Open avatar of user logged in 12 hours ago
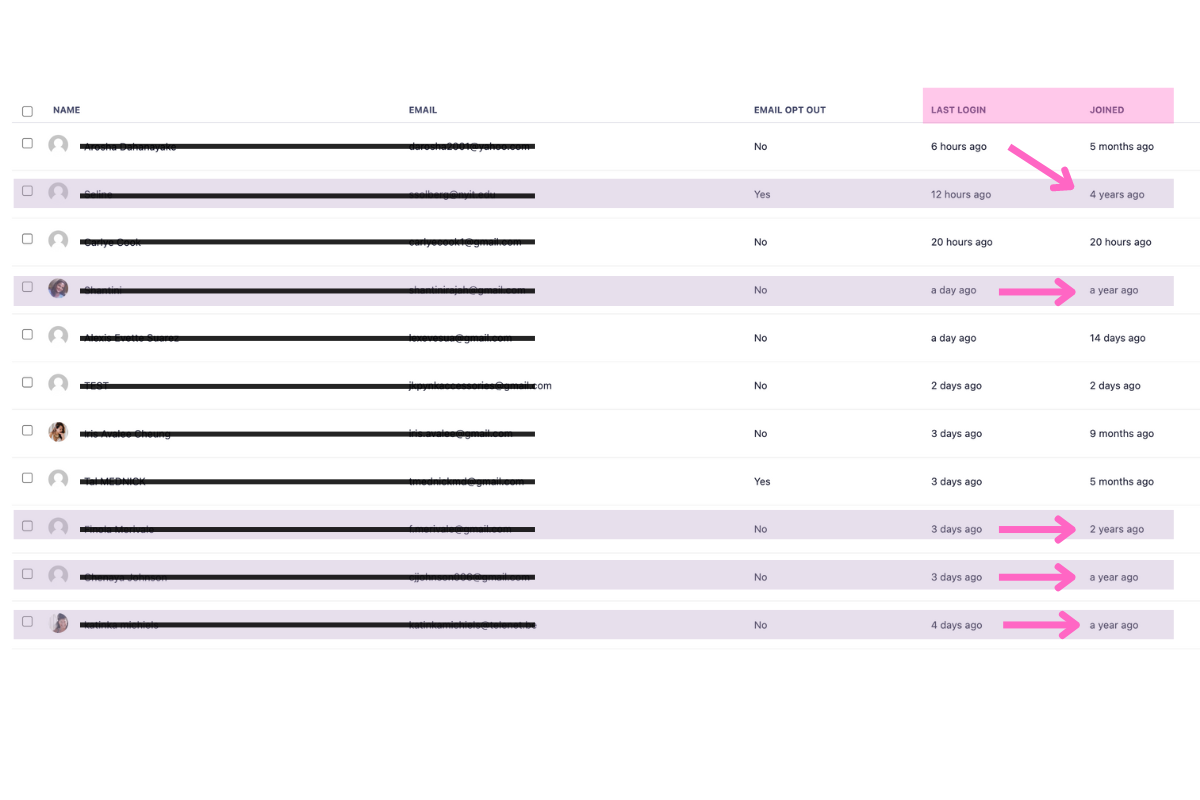 coord(58,192)
